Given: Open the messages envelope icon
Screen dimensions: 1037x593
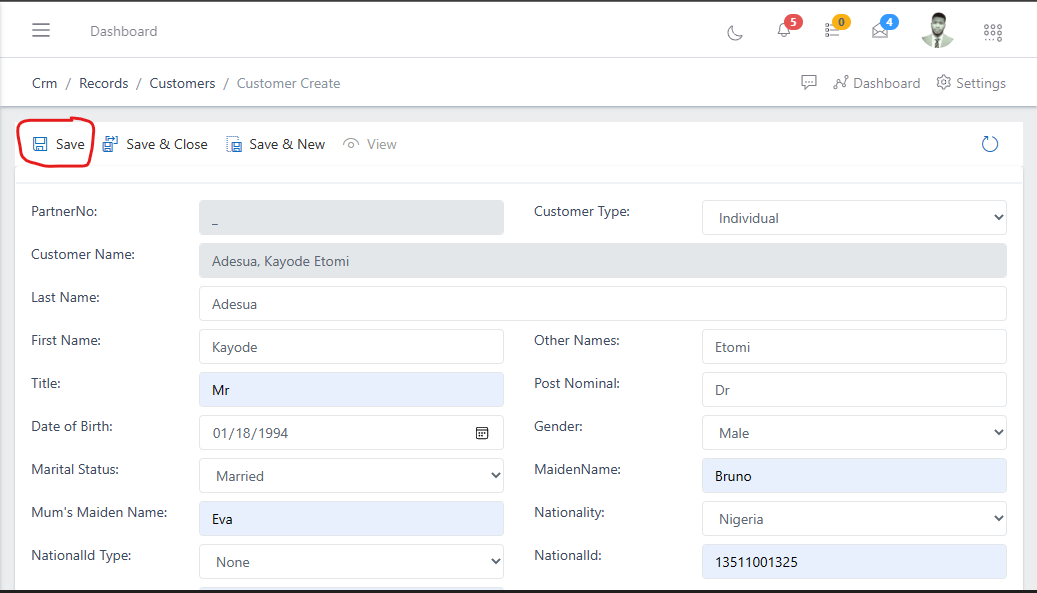Looking at the screenshot, I should point(879,32).
